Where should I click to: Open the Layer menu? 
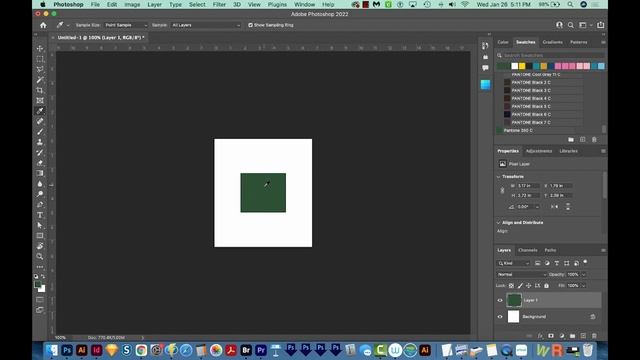[154, 4]
